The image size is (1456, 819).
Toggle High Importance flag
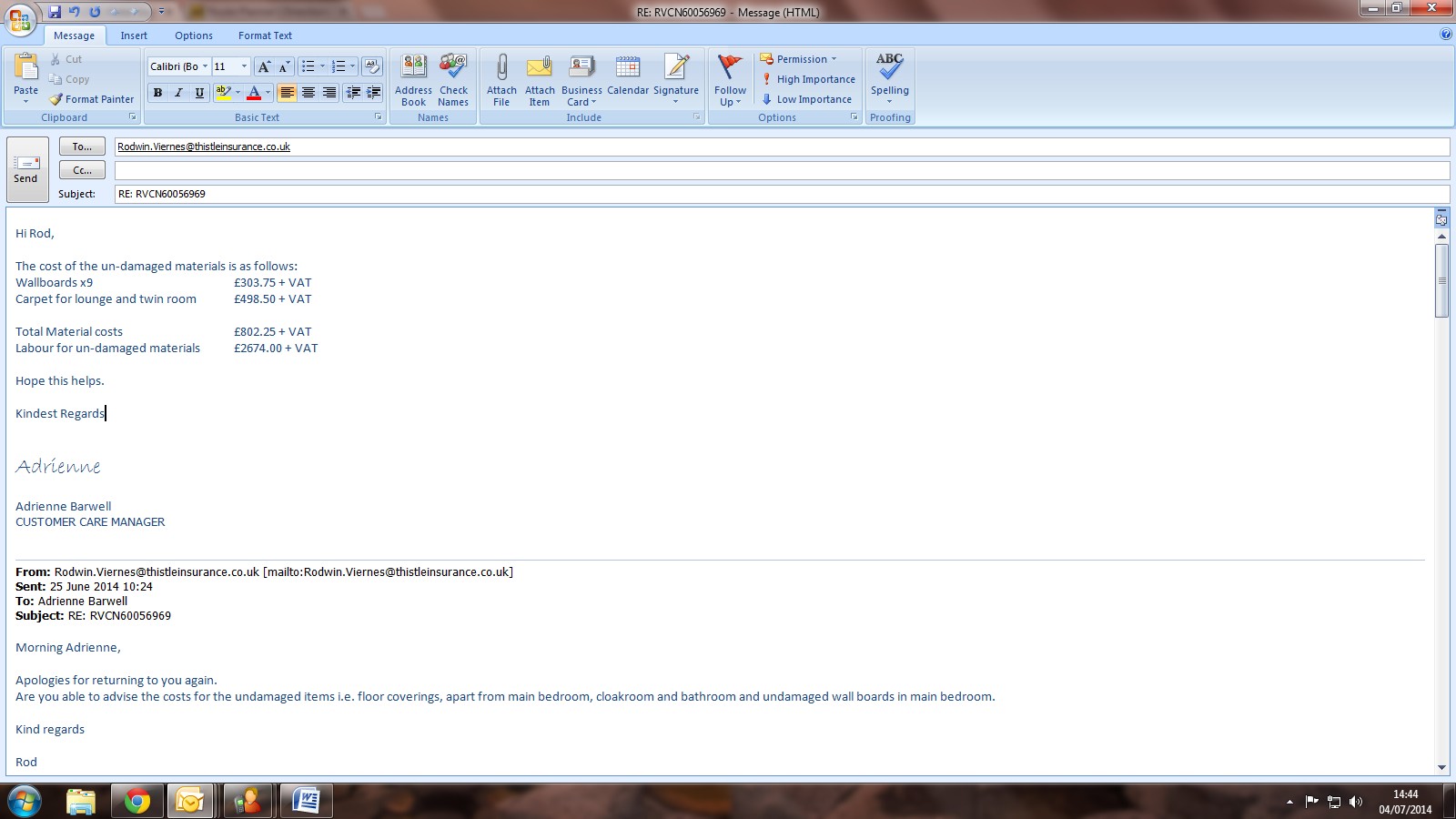[x=808, y=79]
